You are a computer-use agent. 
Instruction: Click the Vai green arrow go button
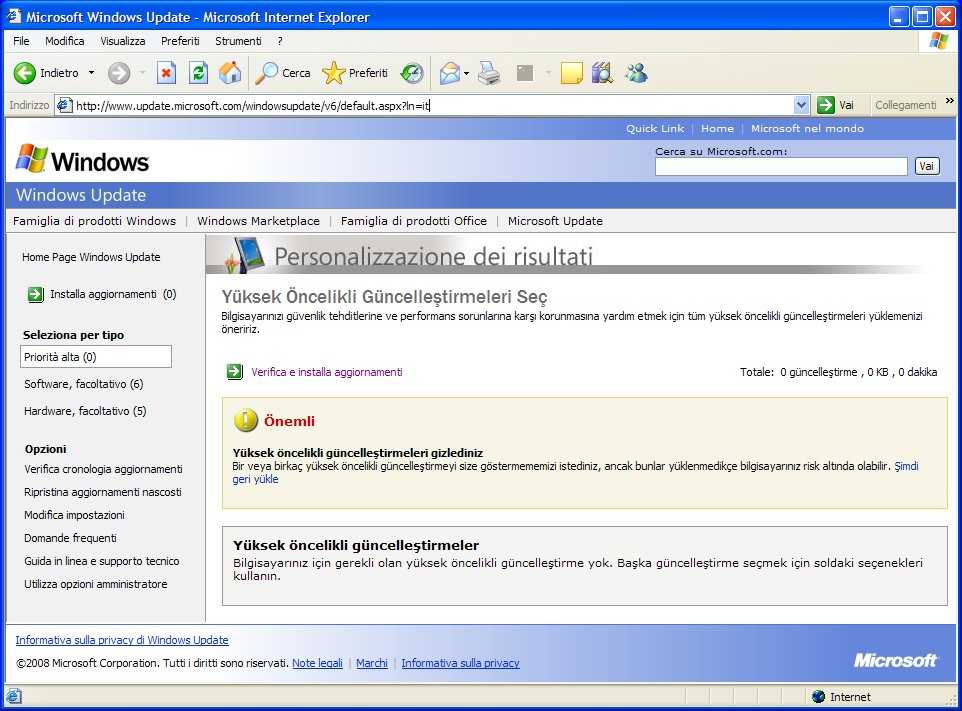click(826, 105)
